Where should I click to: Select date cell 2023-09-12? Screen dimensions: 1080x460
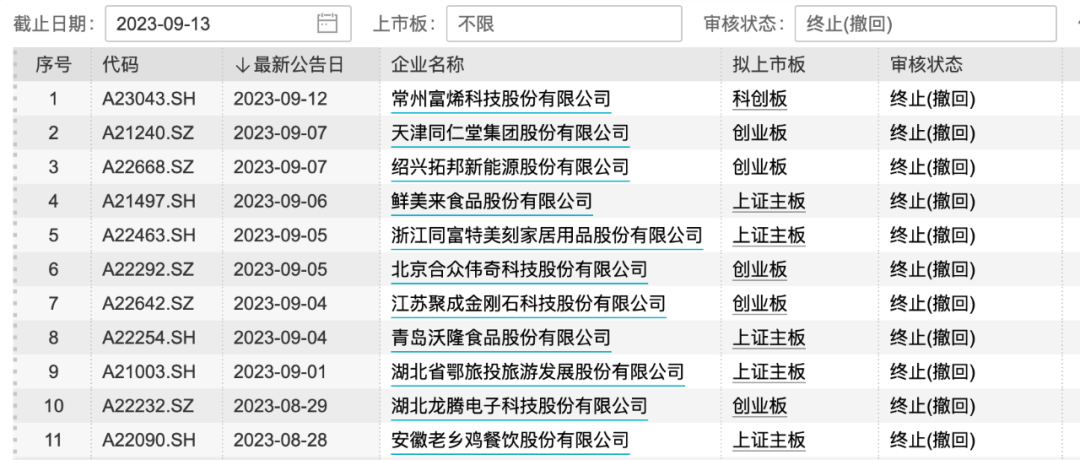coord(280,99)
